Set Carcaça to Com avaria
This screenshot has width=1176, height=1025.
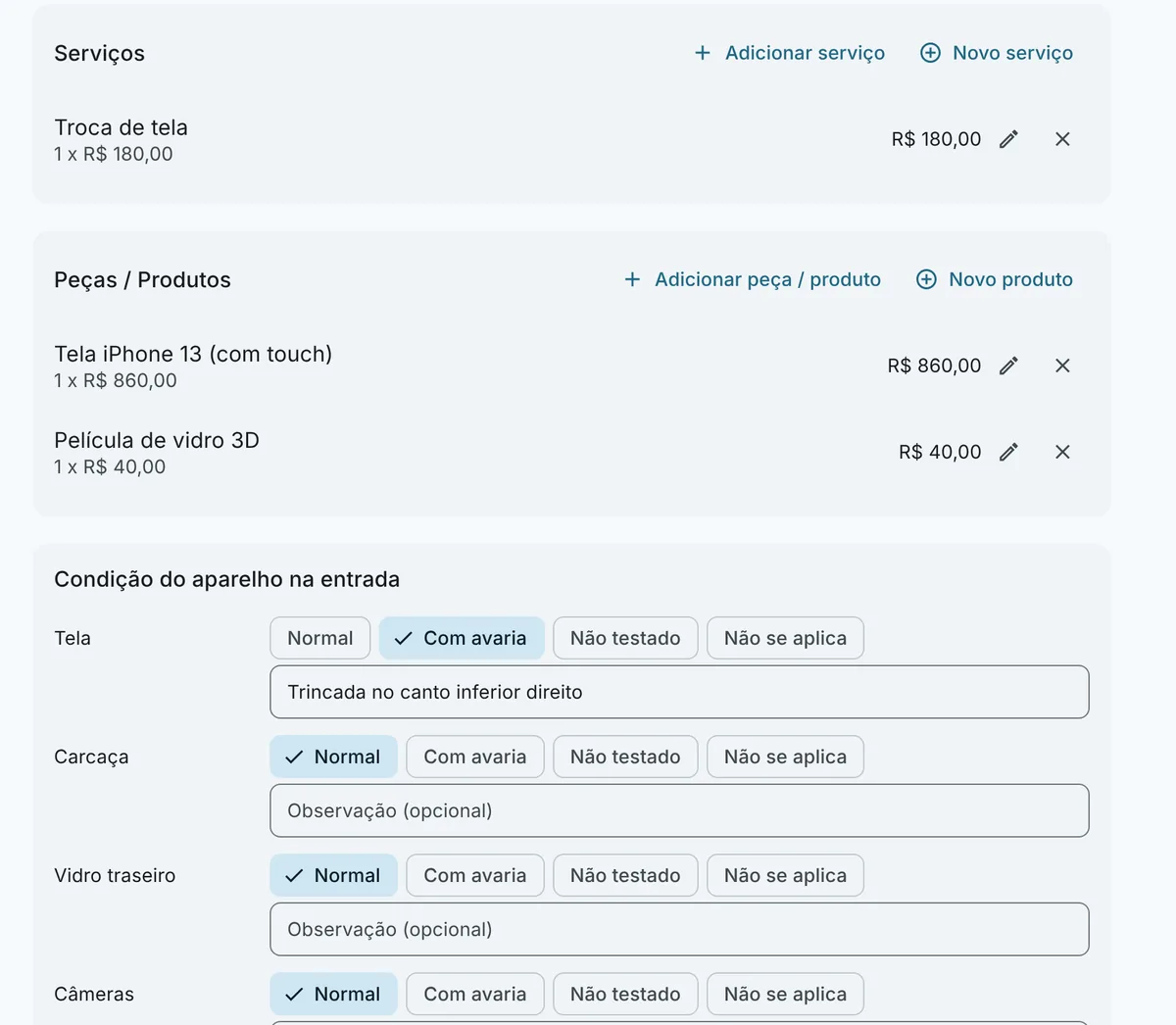(475, 757)
